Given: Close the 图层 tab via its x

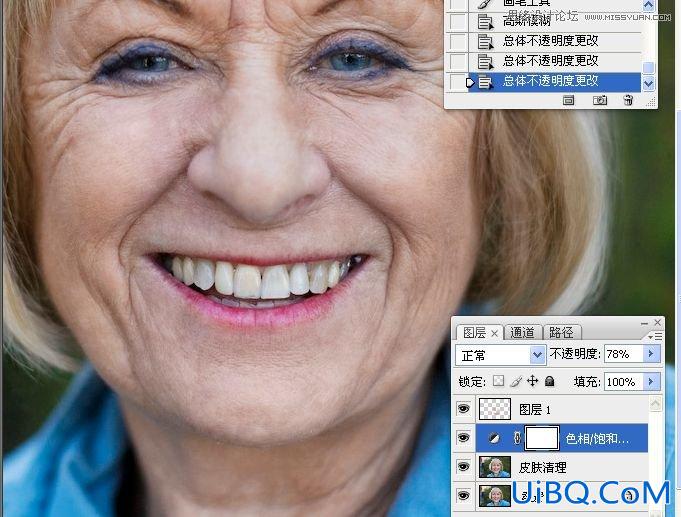Looking at the screenshot, I should [494, 333].
